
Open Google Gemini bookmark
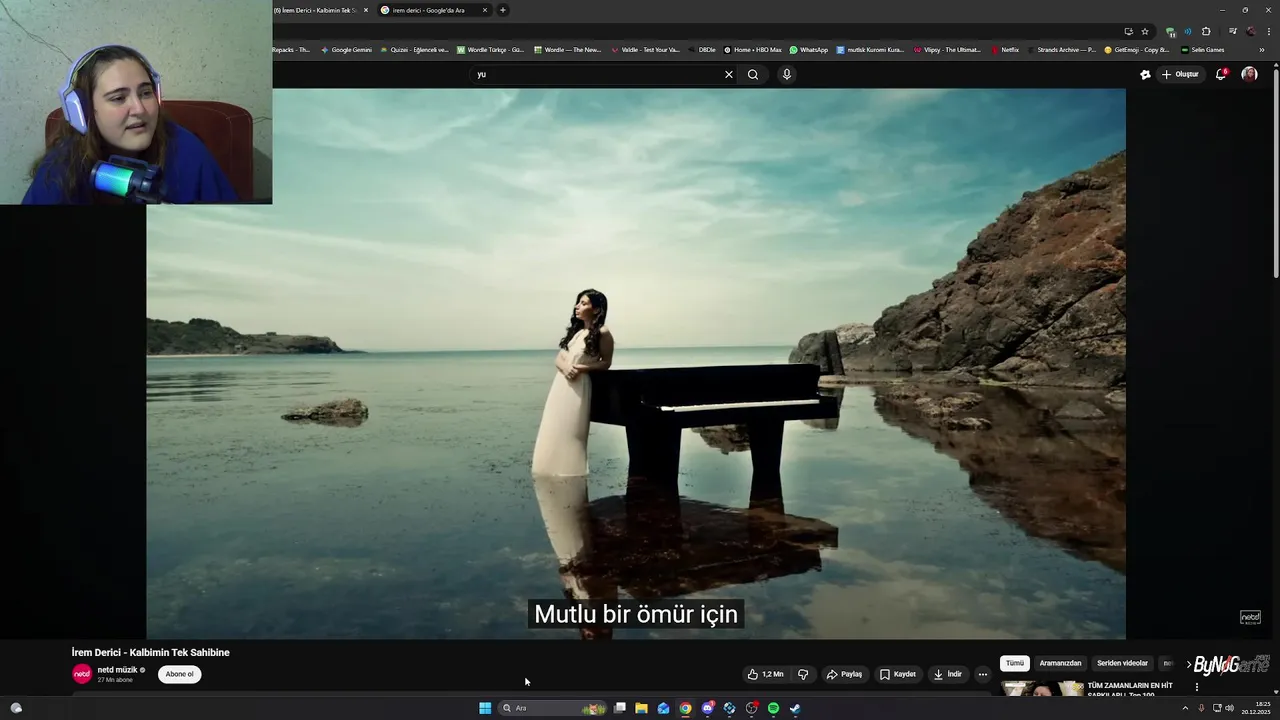click(346, 50)
